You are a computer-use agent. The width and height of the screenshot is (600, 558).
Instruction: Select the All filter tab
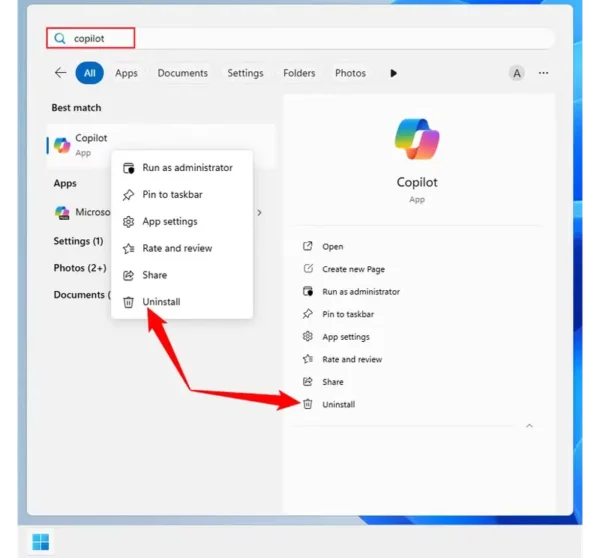pyautogui.click(x=90, y=73)
